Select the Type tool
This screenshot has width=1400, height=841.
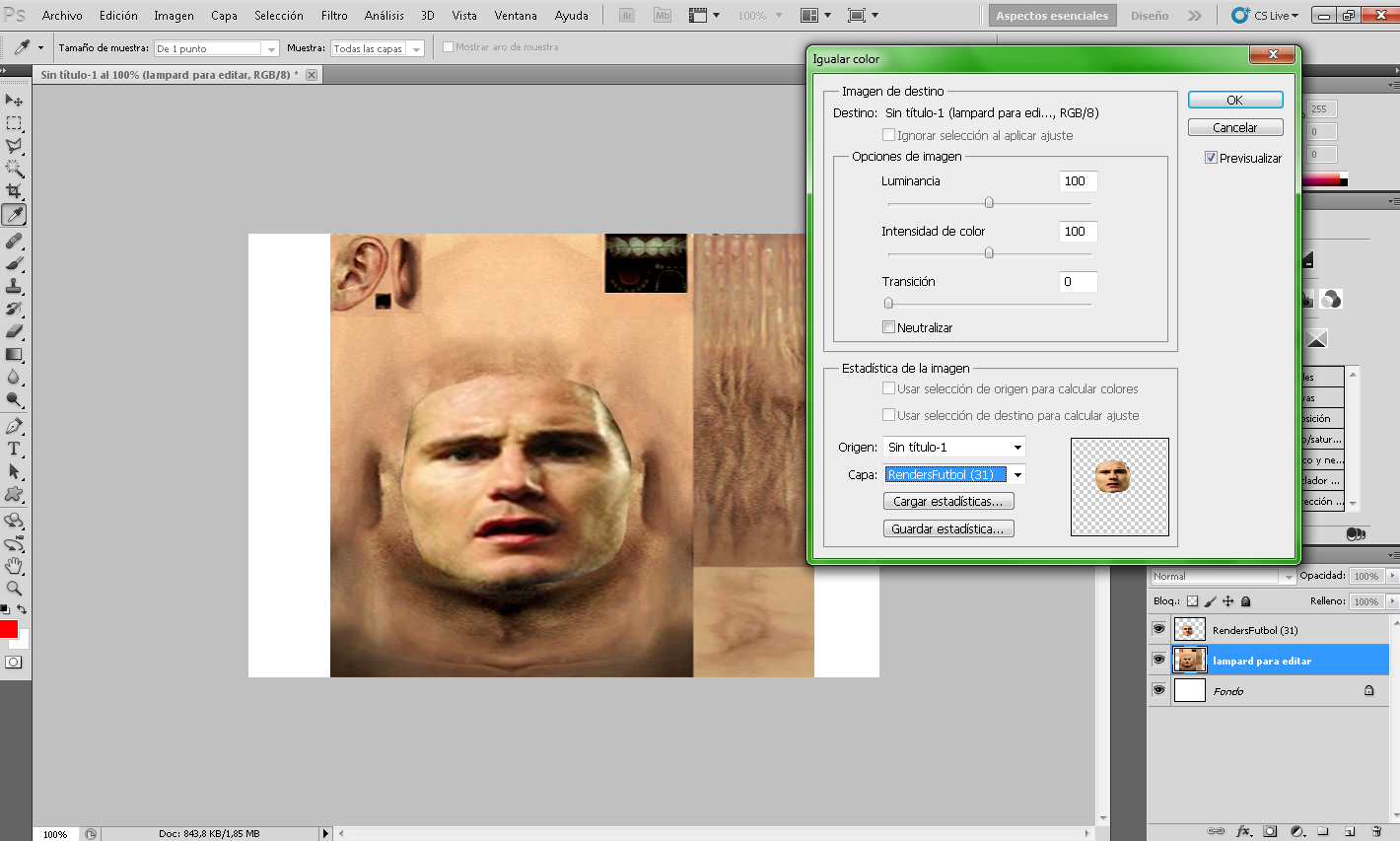[x=14, y=449]
